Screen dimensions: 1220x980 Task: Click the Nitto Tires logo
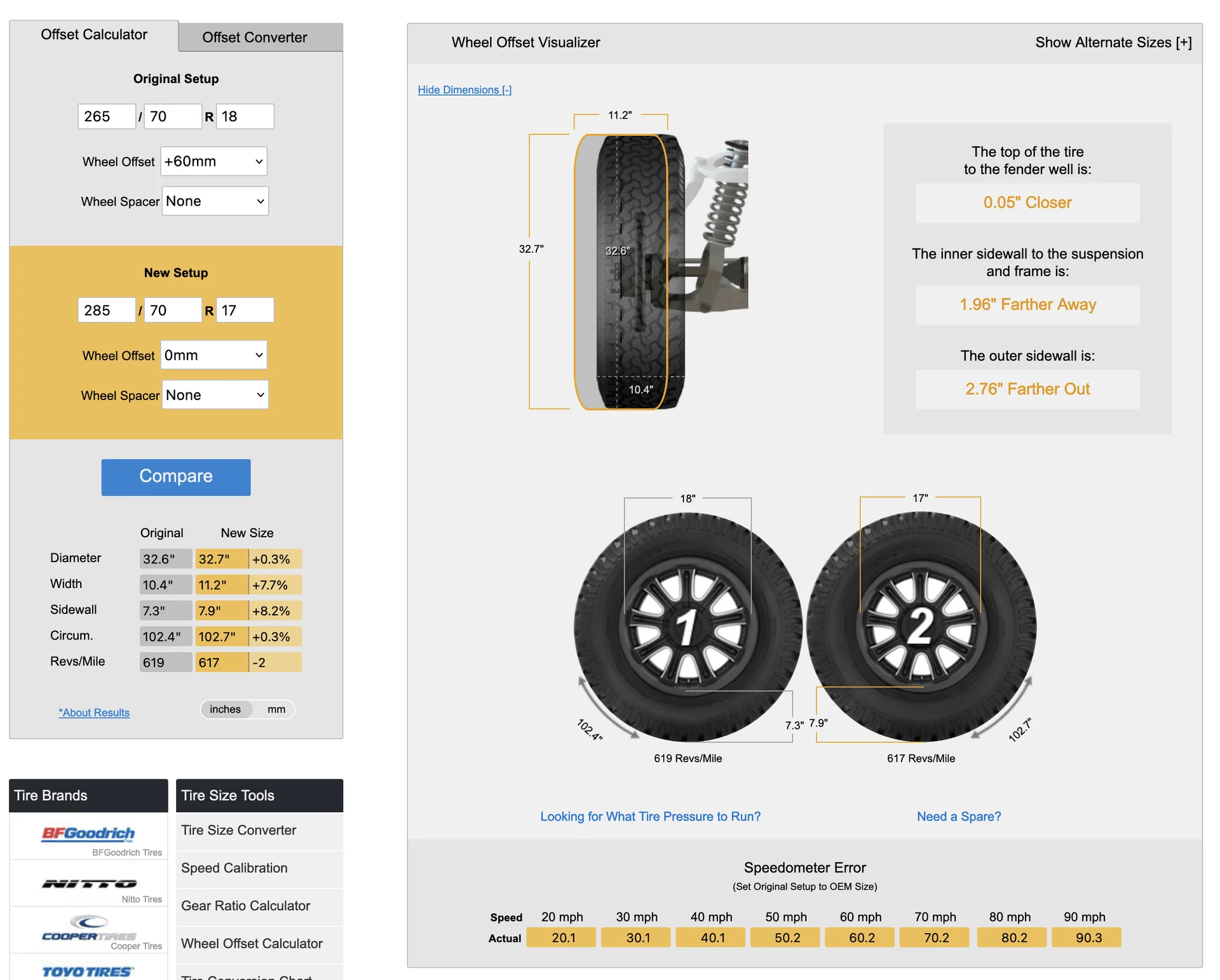[x=89, y=883]
